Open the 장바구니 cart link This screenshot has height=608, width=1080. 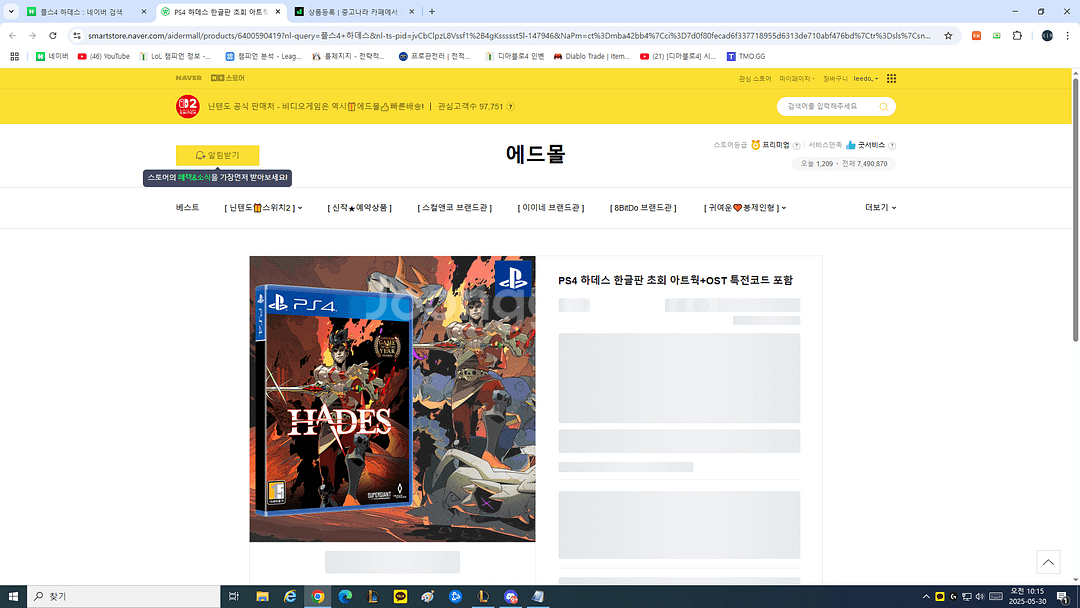point(835,79)
